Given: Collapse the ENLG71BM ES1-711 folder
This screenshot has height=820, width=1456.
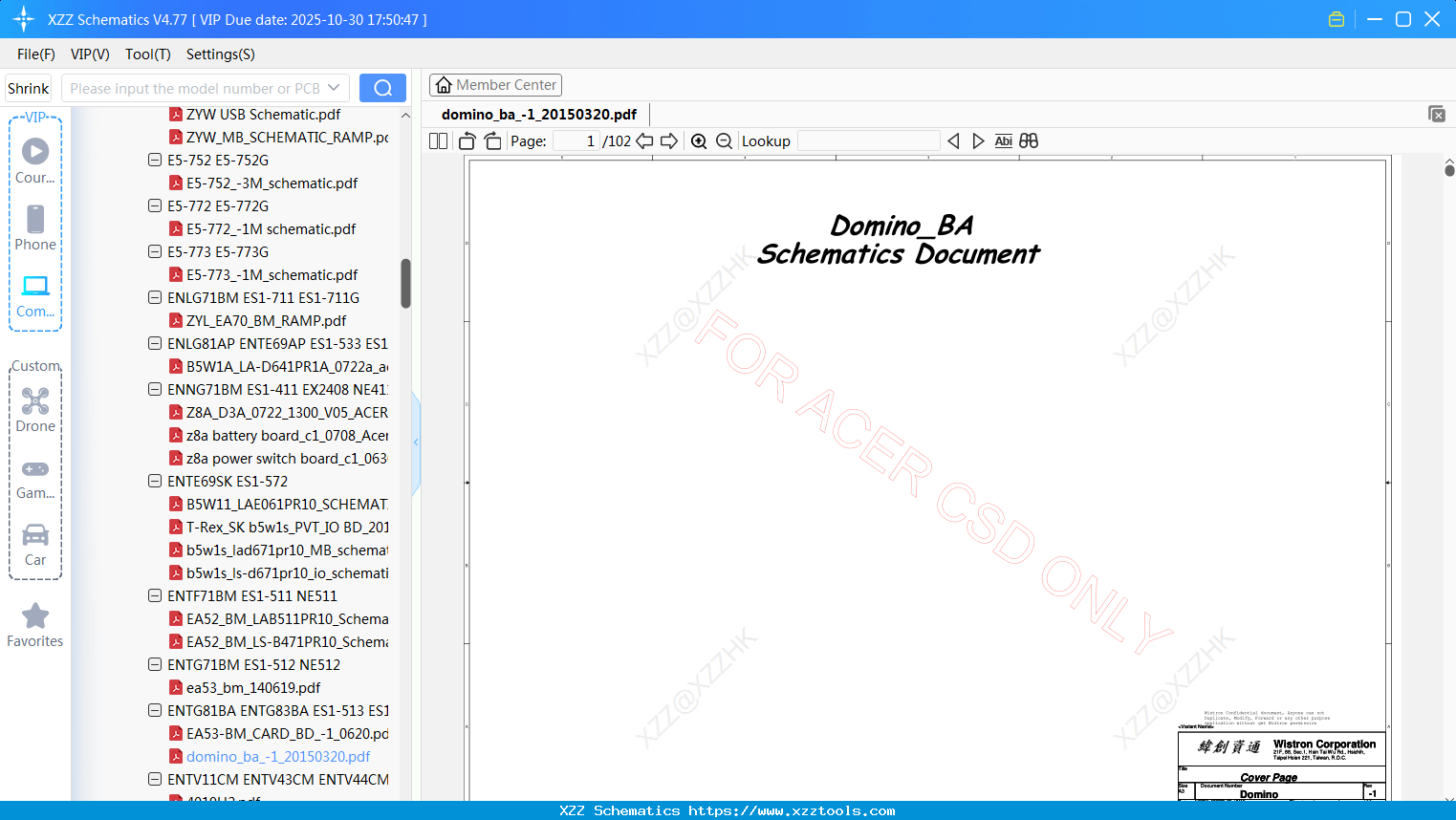Looking at the screenshot, I should click(155, 297).
